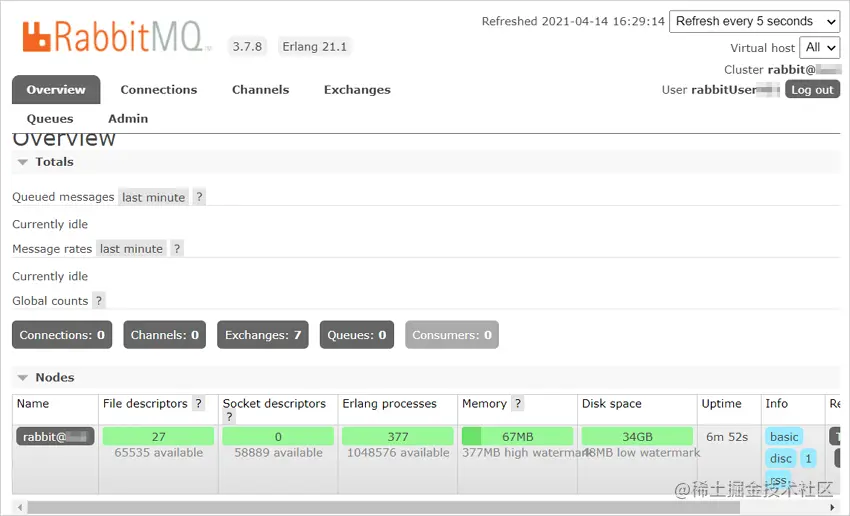Open help for Socket descriptors column

pos(229,417)
